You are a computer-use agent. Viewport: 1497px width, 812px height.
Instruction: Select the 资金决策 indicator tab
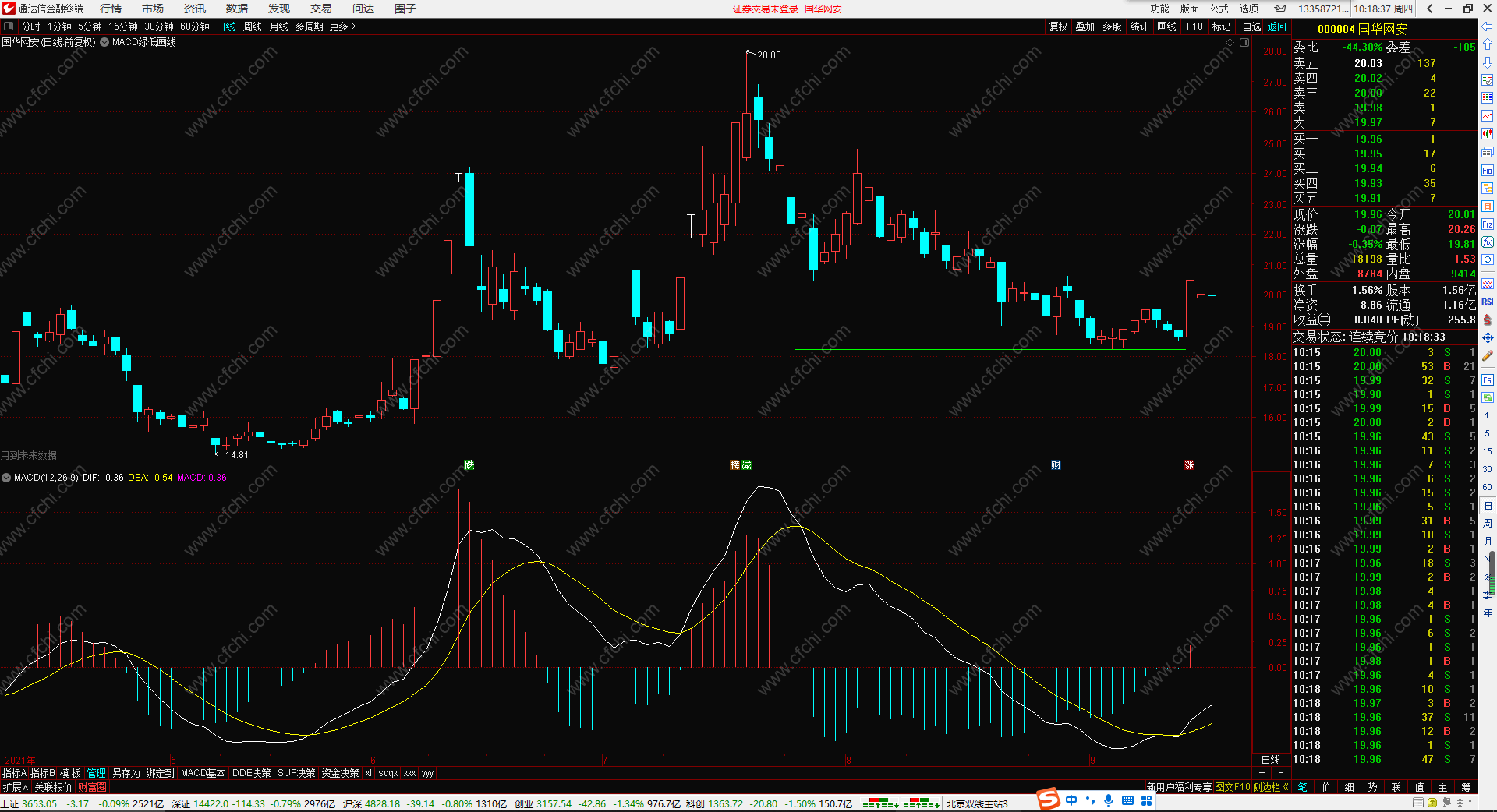pos(340,773)
